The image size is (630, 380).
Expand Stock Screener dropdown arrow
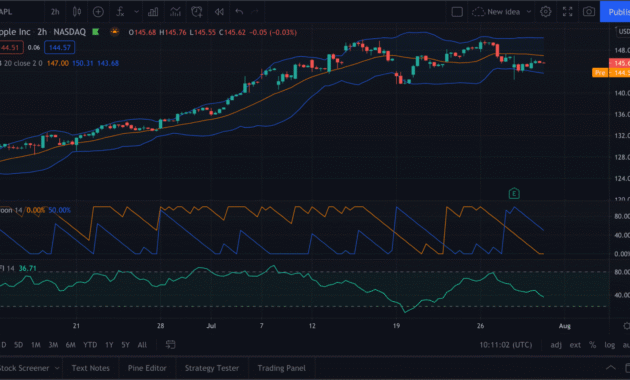[57, 368]
